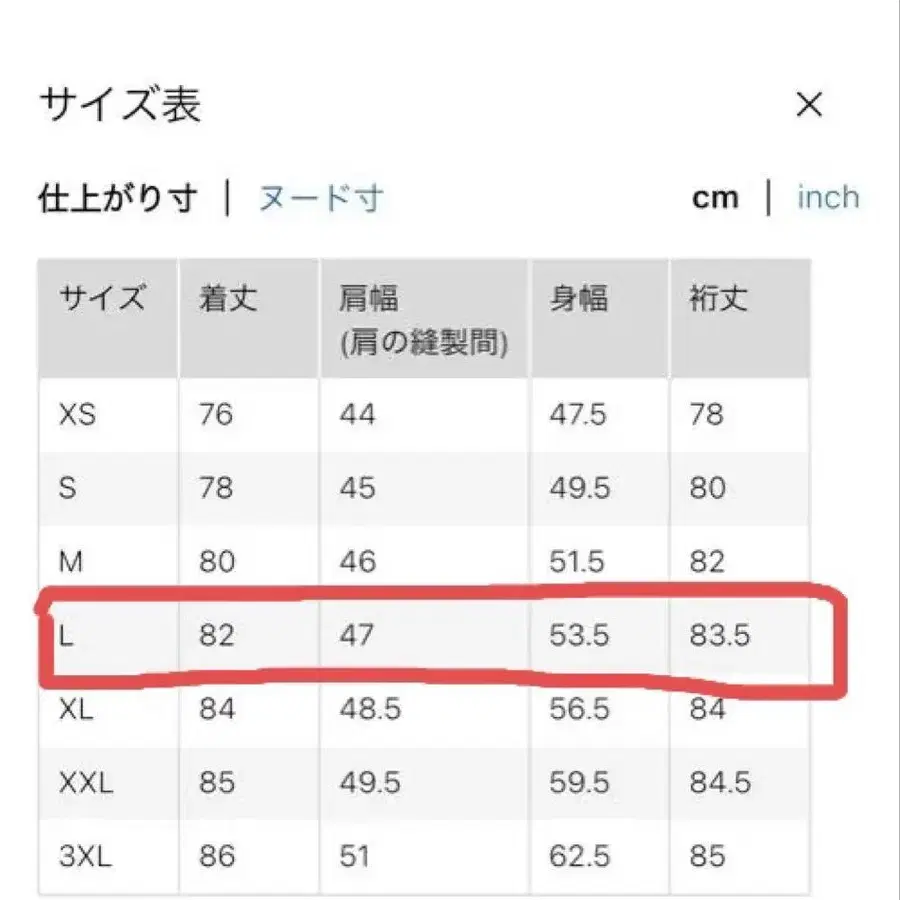900x900 pixels.
Task: Select the 仕上がり寸 measurement tab
Action: click(x=118, y=196)
